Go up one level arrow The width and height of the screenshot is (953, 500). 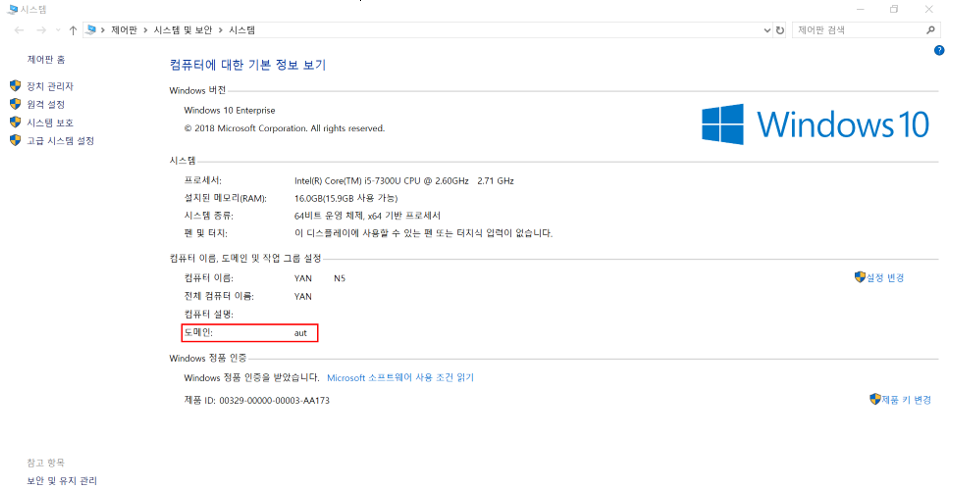[73, 30]
